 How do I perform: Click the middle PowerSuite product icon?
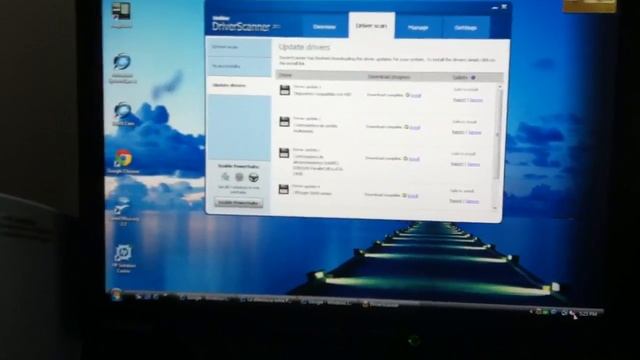pos(239,177)
